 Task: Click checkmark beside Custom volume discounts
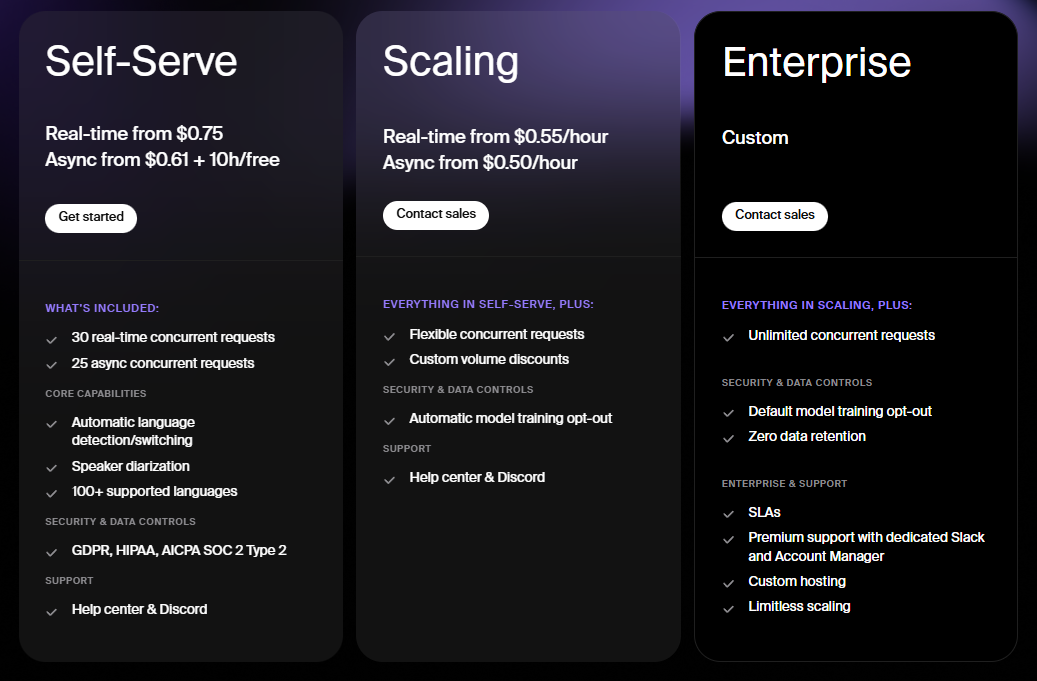(x=390, y=362)
